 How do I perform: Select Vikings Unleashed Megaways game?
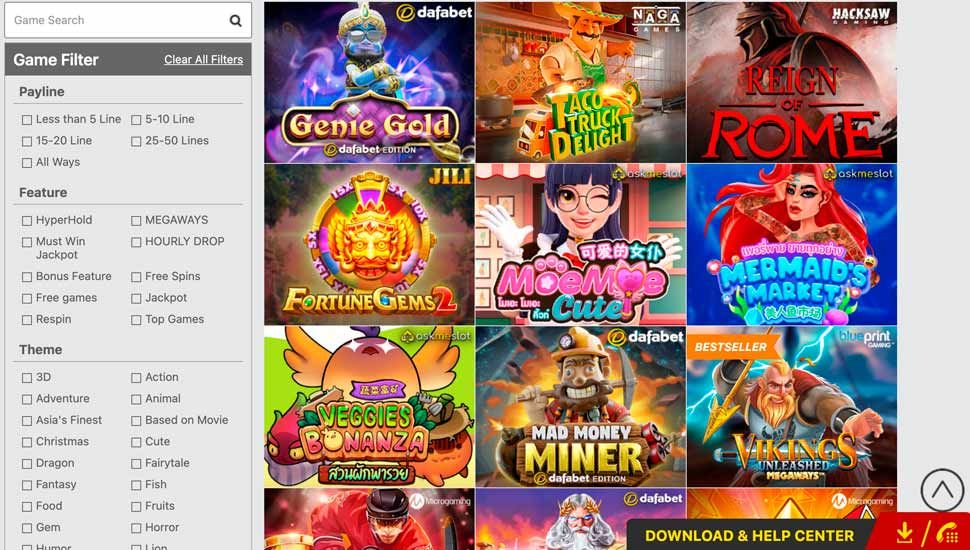pos(792,406)
